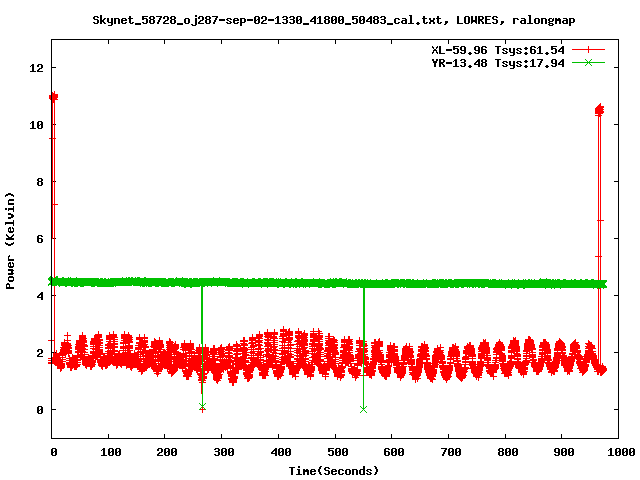Screen dimensions: 640x480
Task: Click the x-axis tick label 100
Action: [x=111, y=452]
